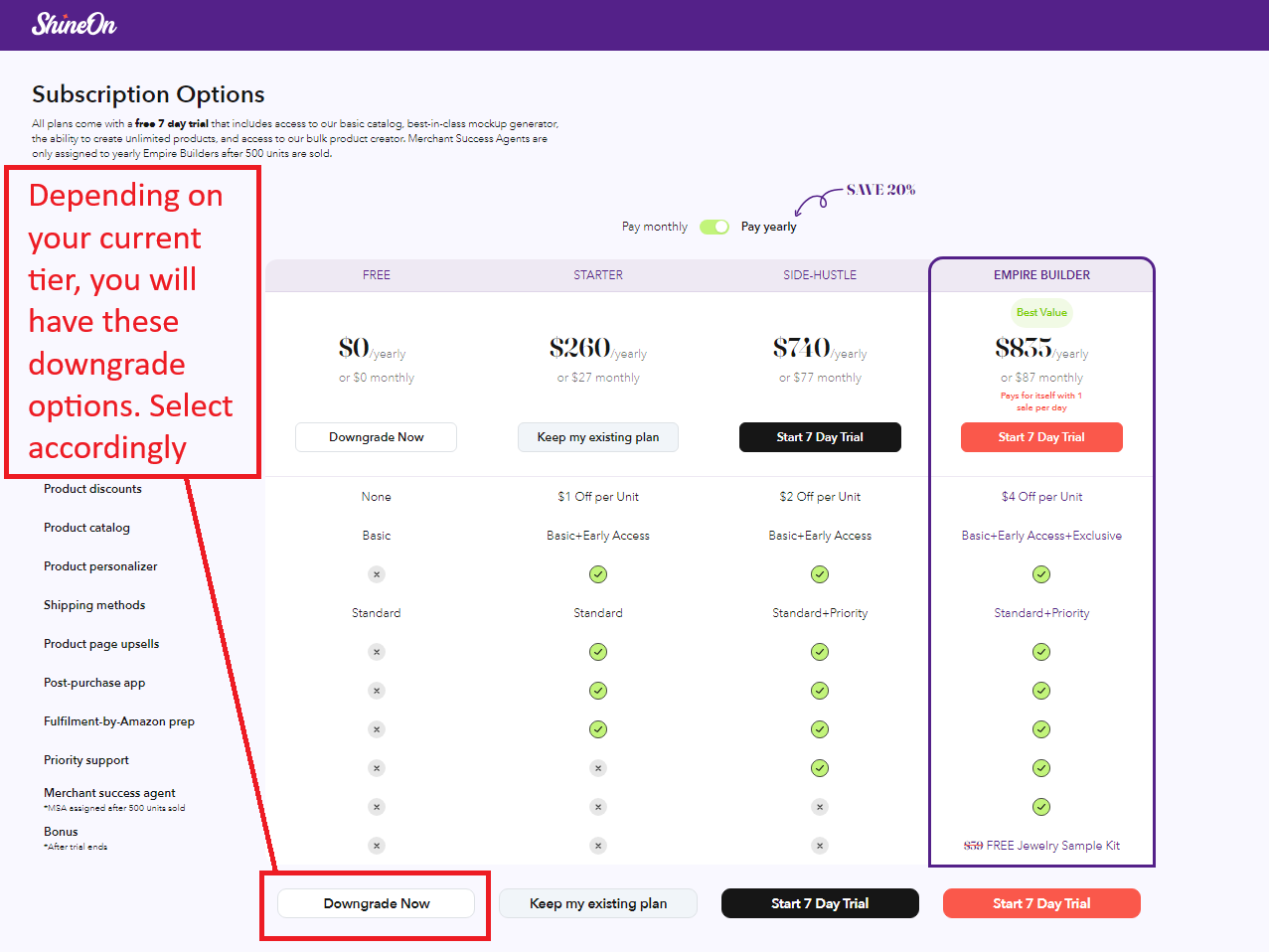Select the FREE plan column header
Screen dimensions: 1269x952
coord(377,275)
